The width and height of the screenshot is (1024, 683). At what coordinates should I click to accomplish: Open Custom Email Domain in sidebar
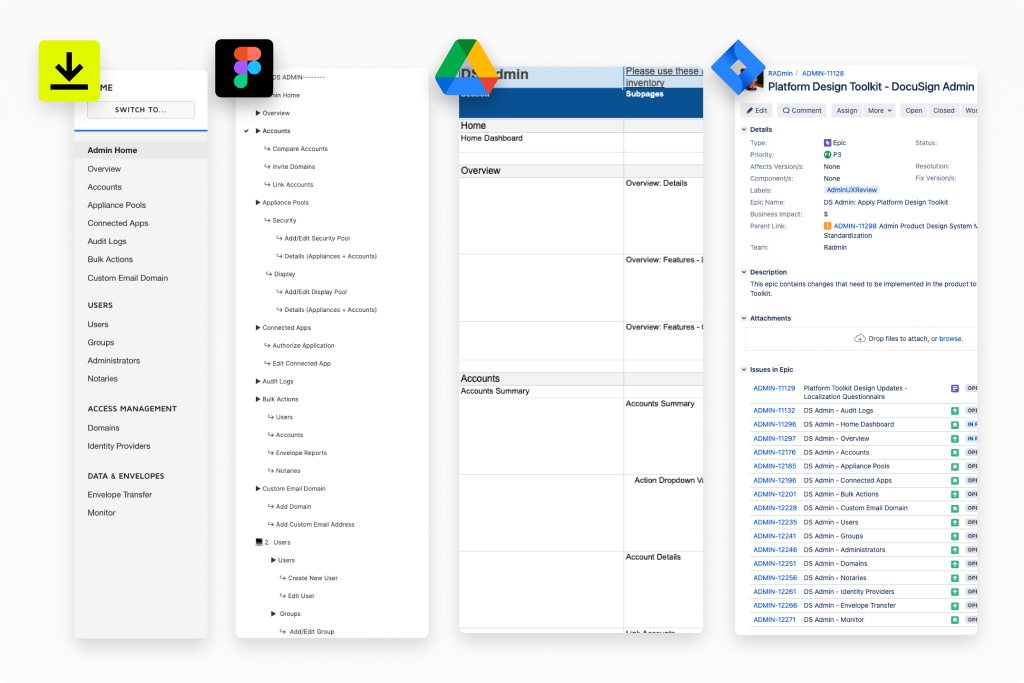(x=128, y=278)
